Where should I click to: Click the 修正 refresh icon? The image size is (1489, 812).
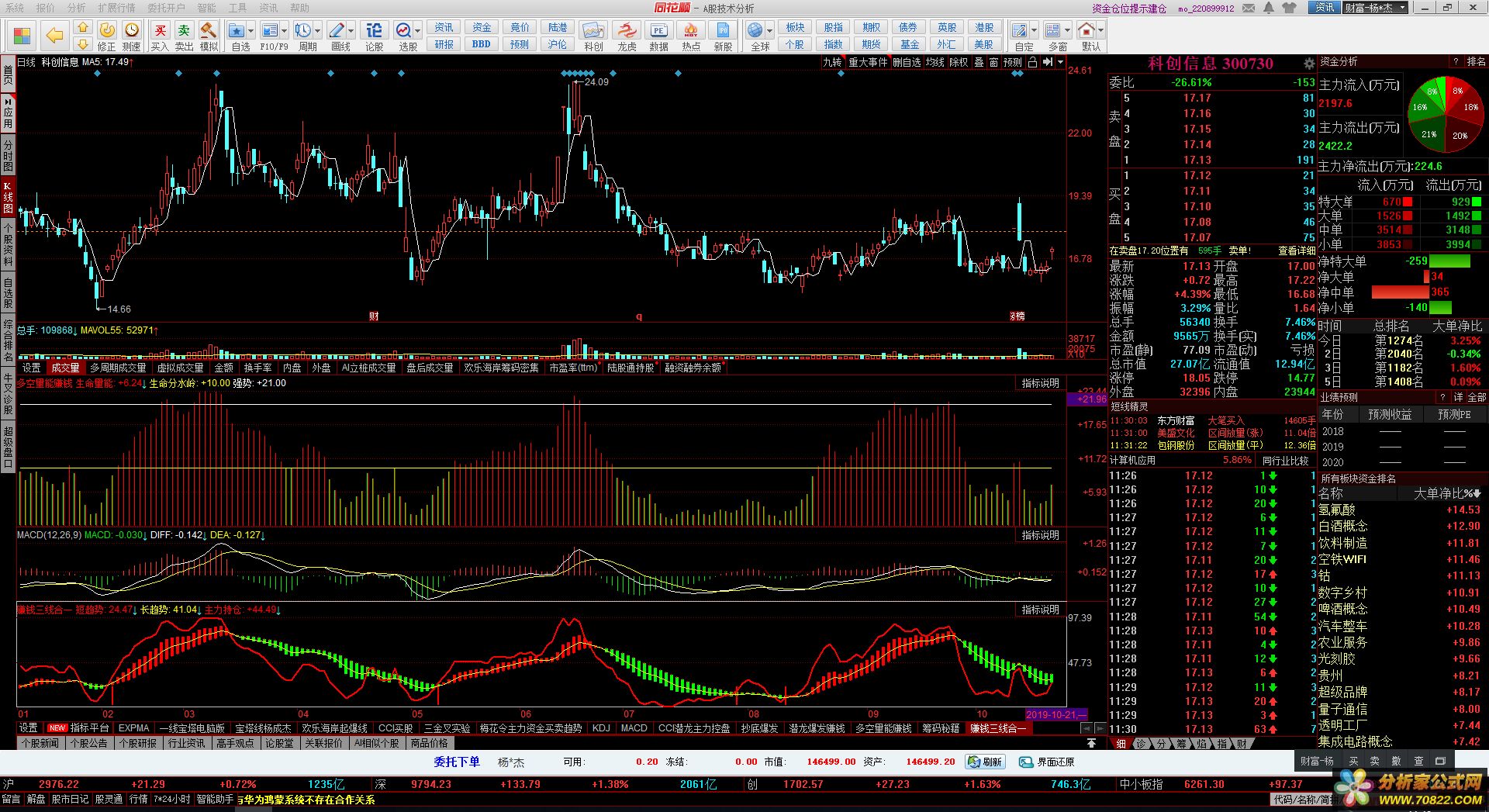tap(106, 30)
